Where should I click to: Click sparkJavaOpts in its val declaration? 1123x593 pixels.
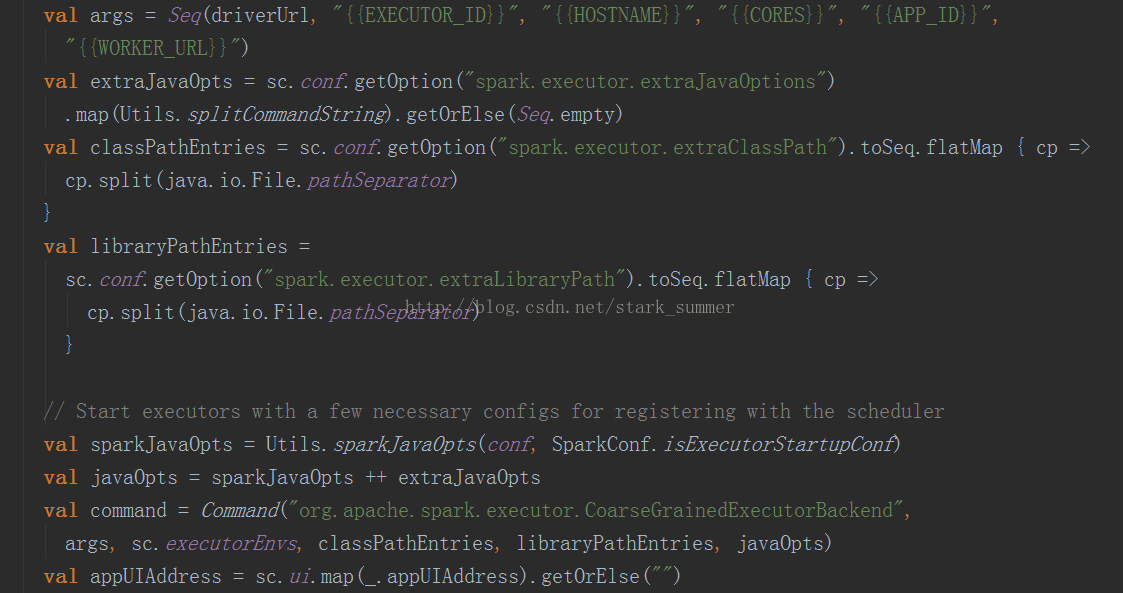point(161,444)
